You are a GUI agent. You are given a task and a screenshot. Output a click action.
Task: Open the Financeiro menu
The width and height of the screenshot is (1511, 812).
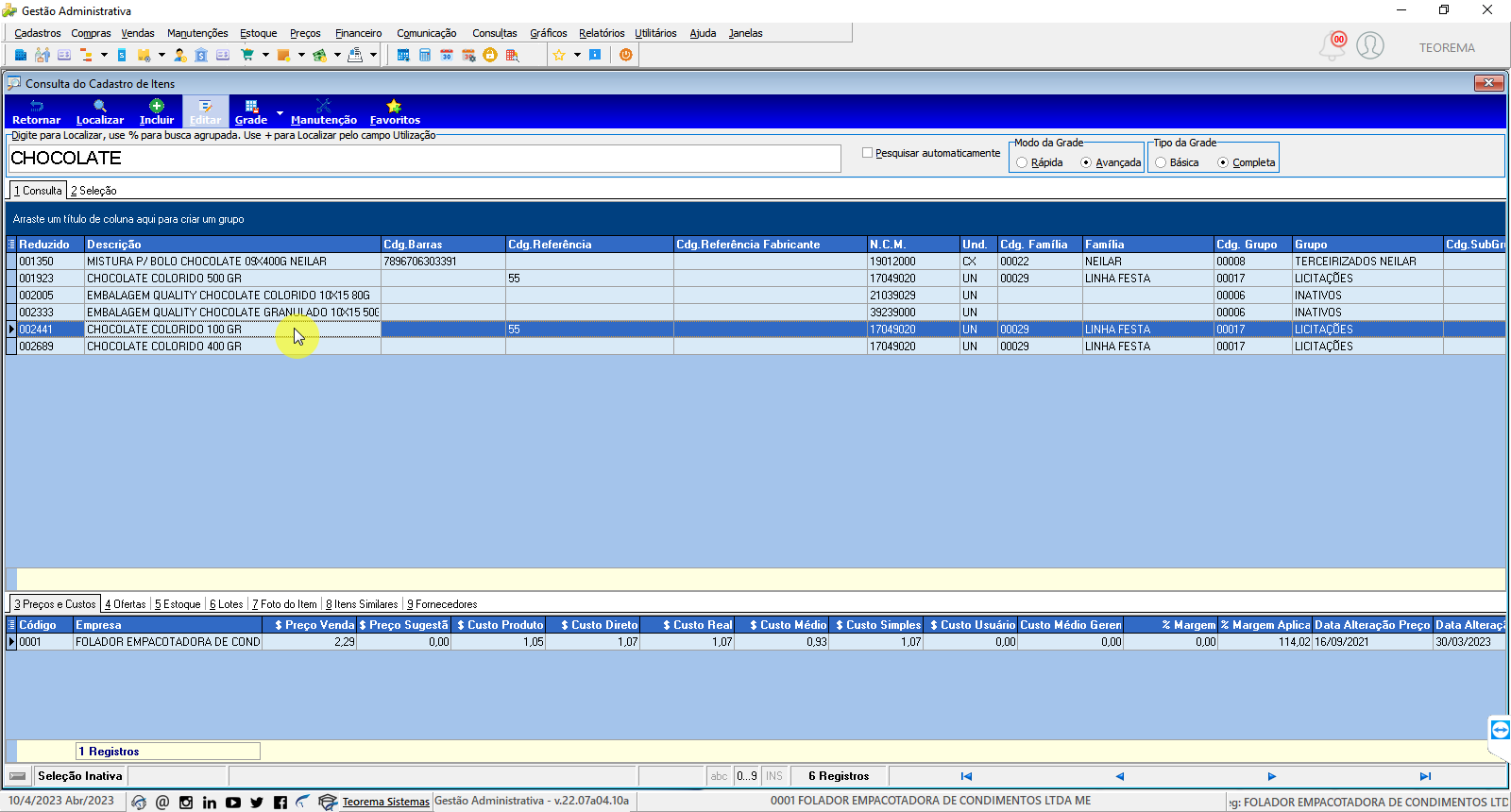(x=359, y=33)
